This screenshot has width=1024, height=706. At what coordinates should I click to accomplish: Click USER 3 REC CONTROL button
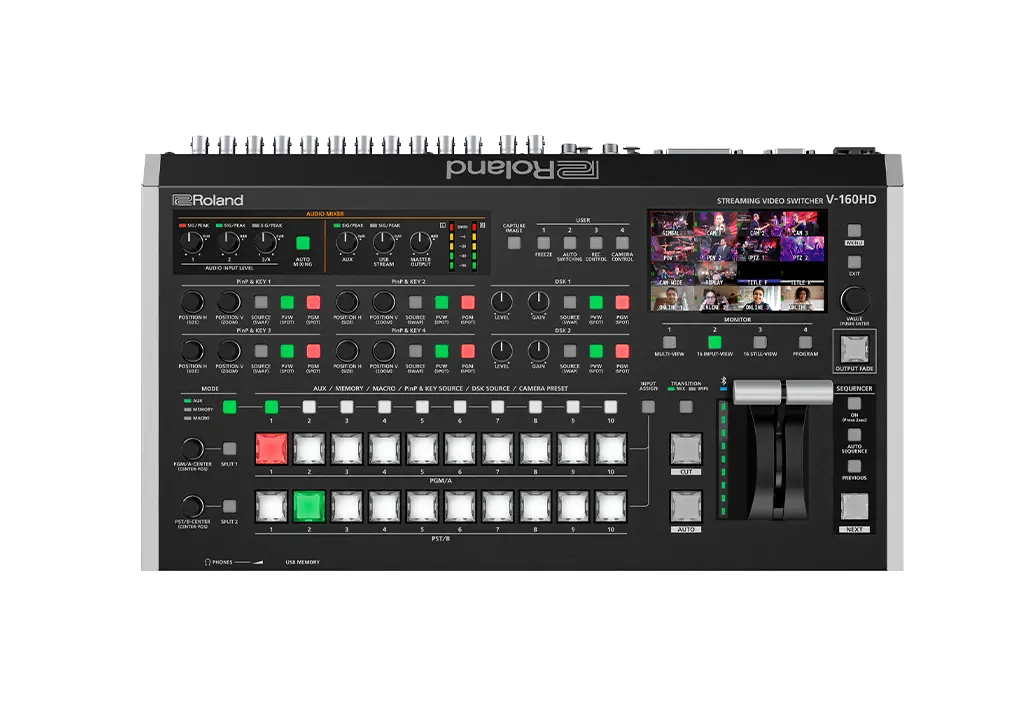tap(596, 243)
